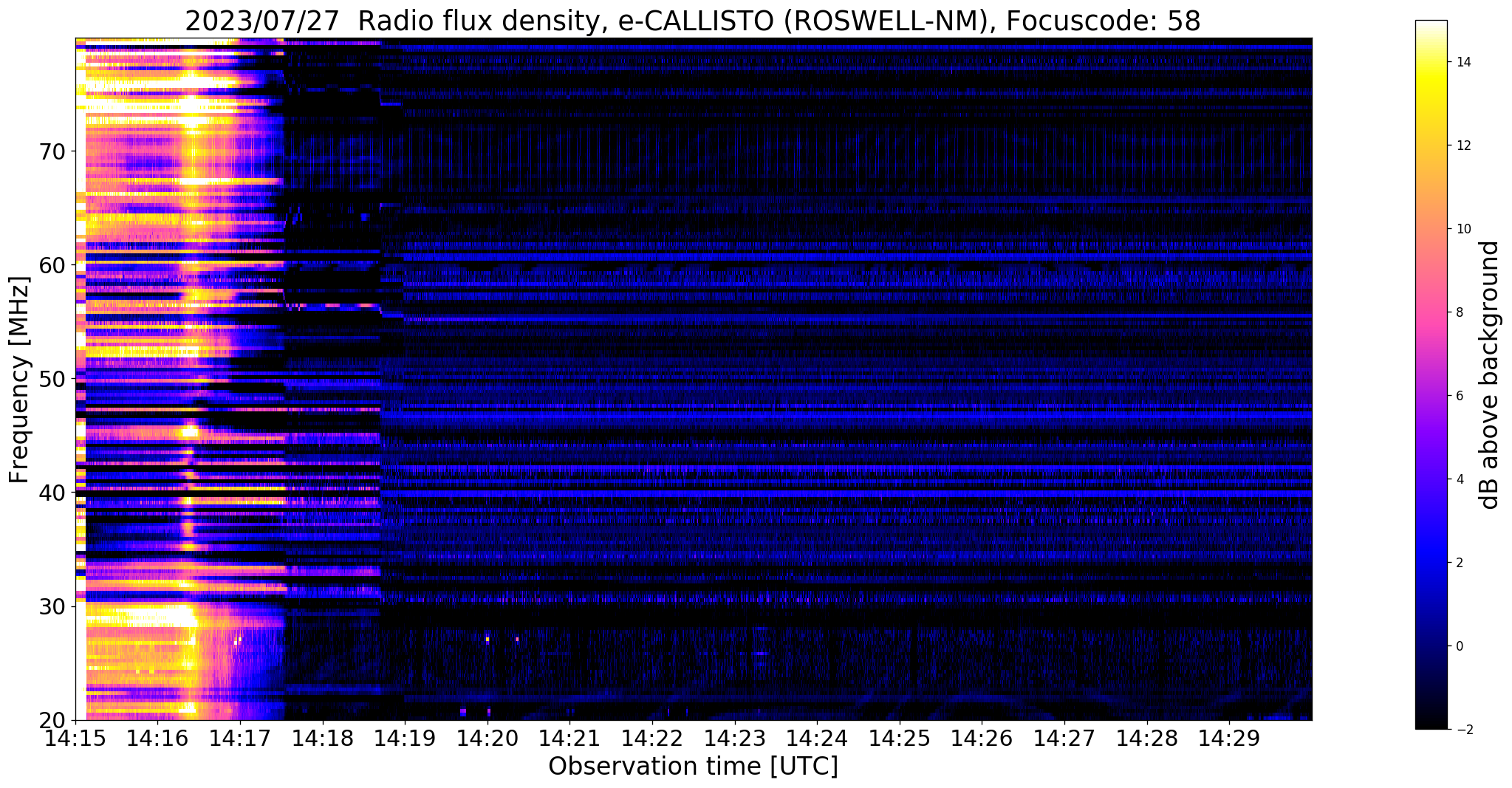This screenshot has height=788, width=1512.
Task: Click the 14:20 time tick label
Action: 488,738
